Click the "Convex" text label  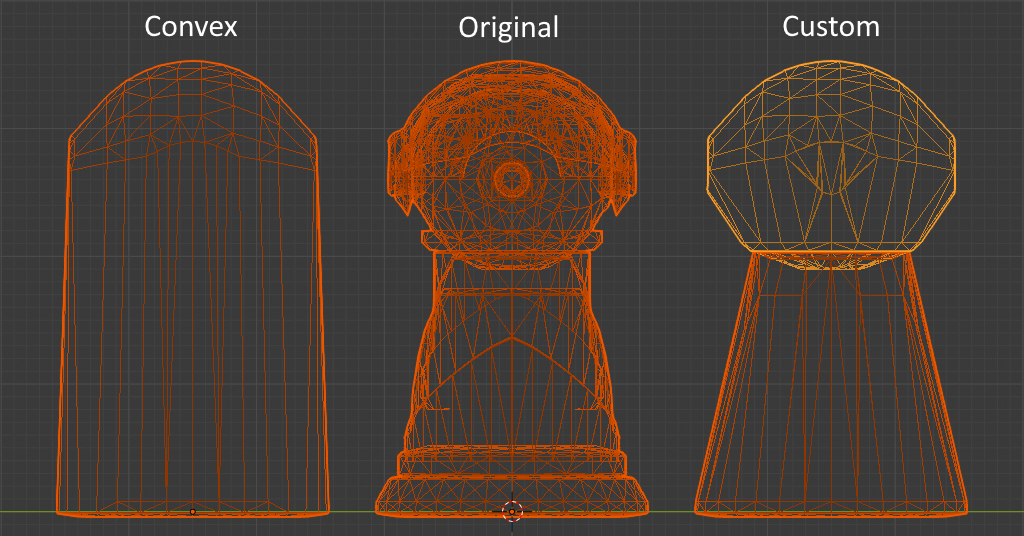pos(191,26)
